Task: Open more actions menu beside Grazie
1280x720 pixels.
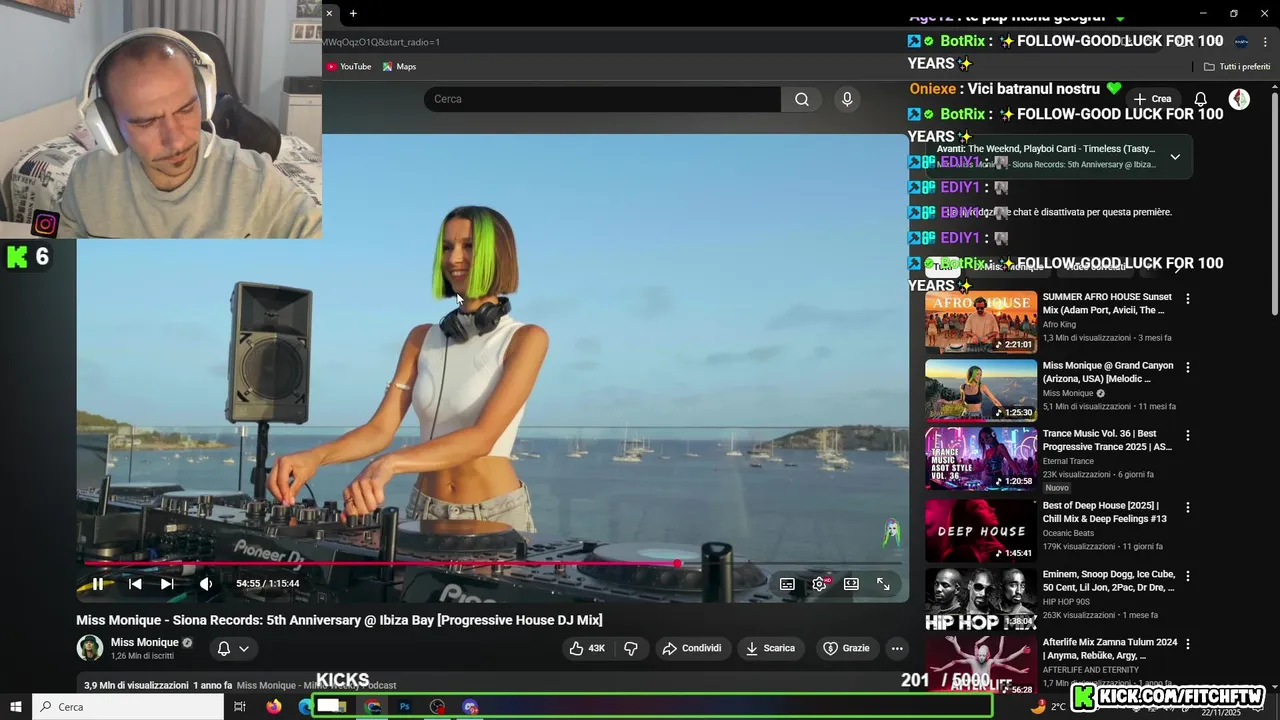Action: tap(897, 648)
